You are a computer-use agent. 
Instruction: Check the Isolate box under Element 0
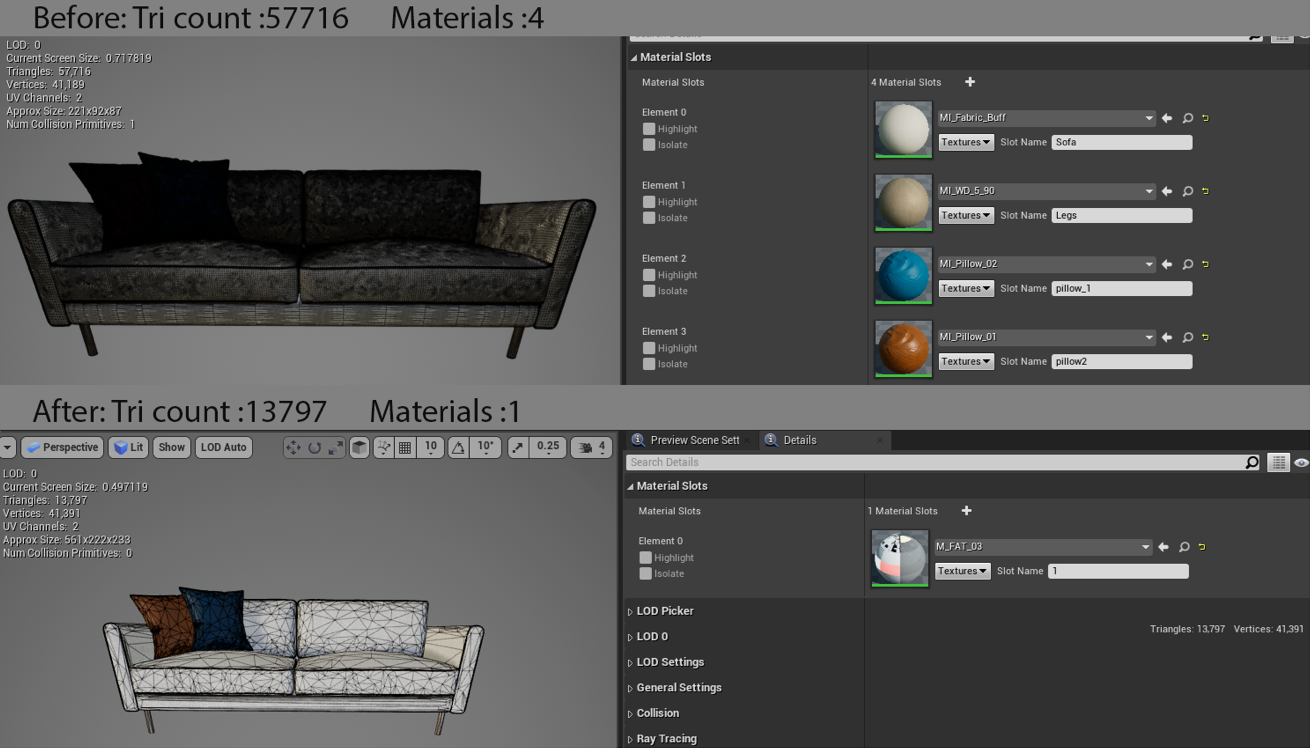coord(646,573)
